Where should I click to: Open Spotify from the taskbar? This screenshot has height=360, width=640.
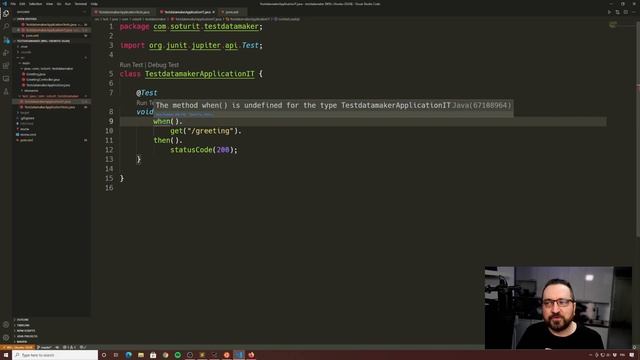point(178,355)
